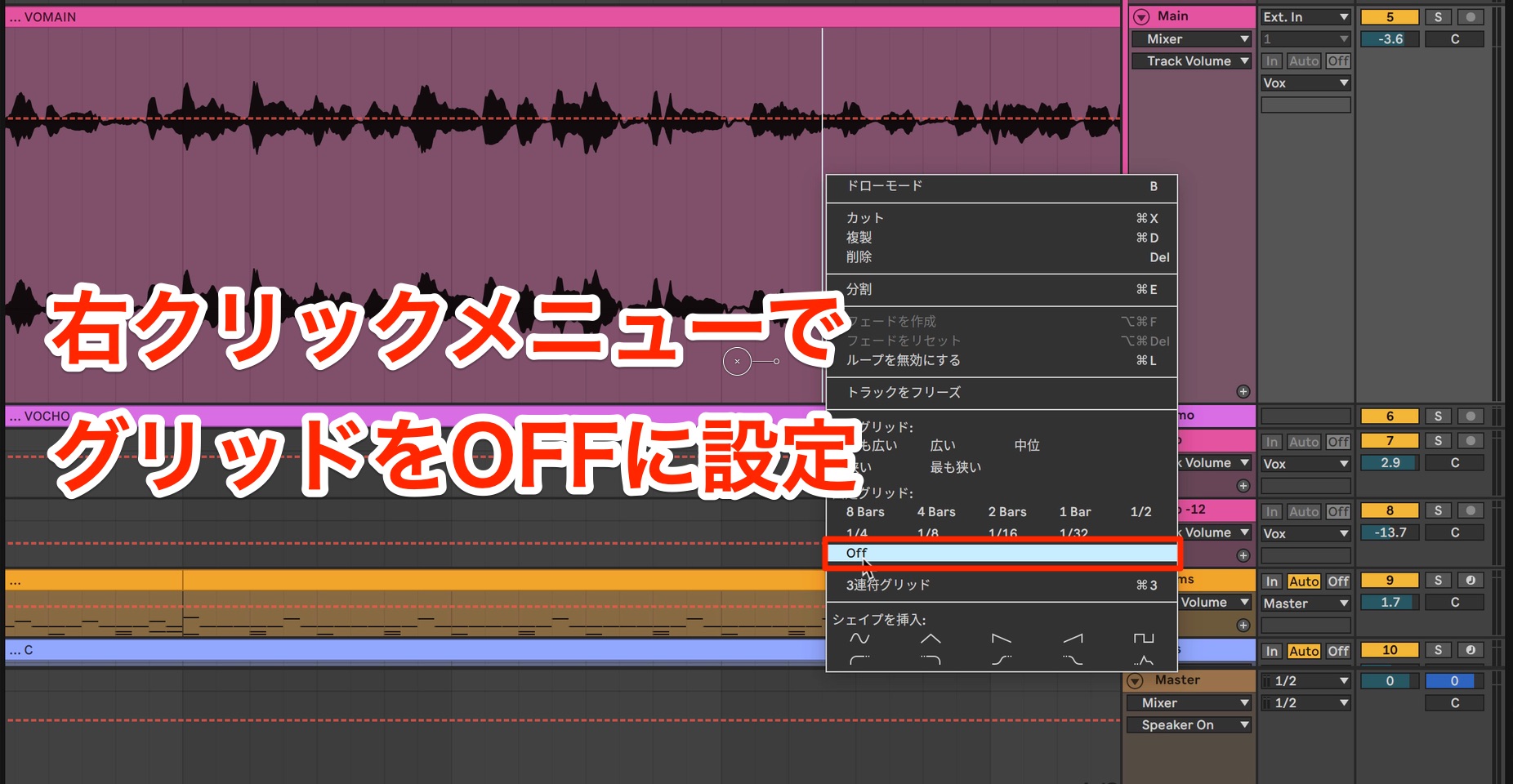Choose カット from the context menu

click(1002, 218)
